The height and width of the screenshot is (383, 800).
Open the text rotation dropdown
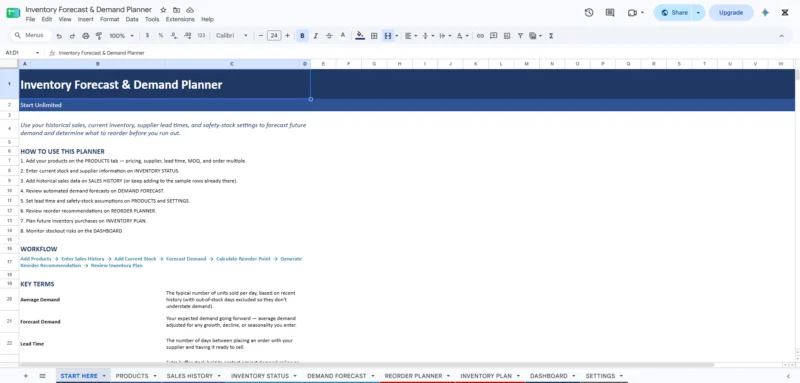click(x=462, y=36)
